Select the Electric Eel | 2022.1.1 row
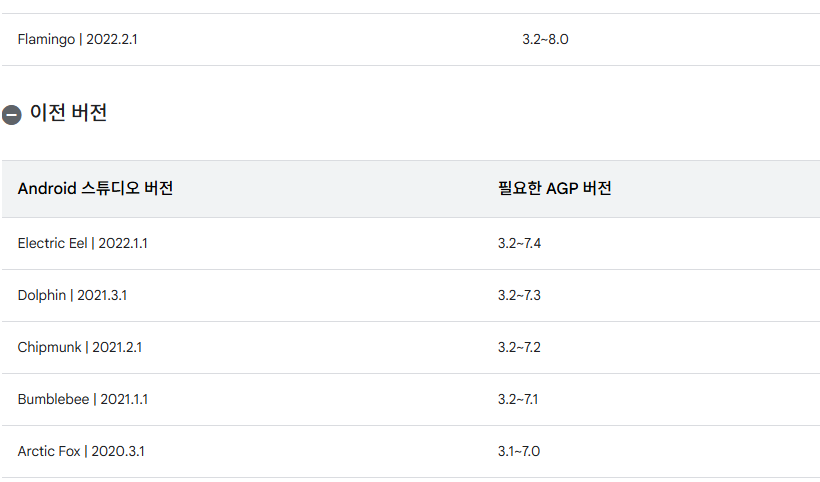This screenshot has height=482, width=820. click(x=411, y=244)
